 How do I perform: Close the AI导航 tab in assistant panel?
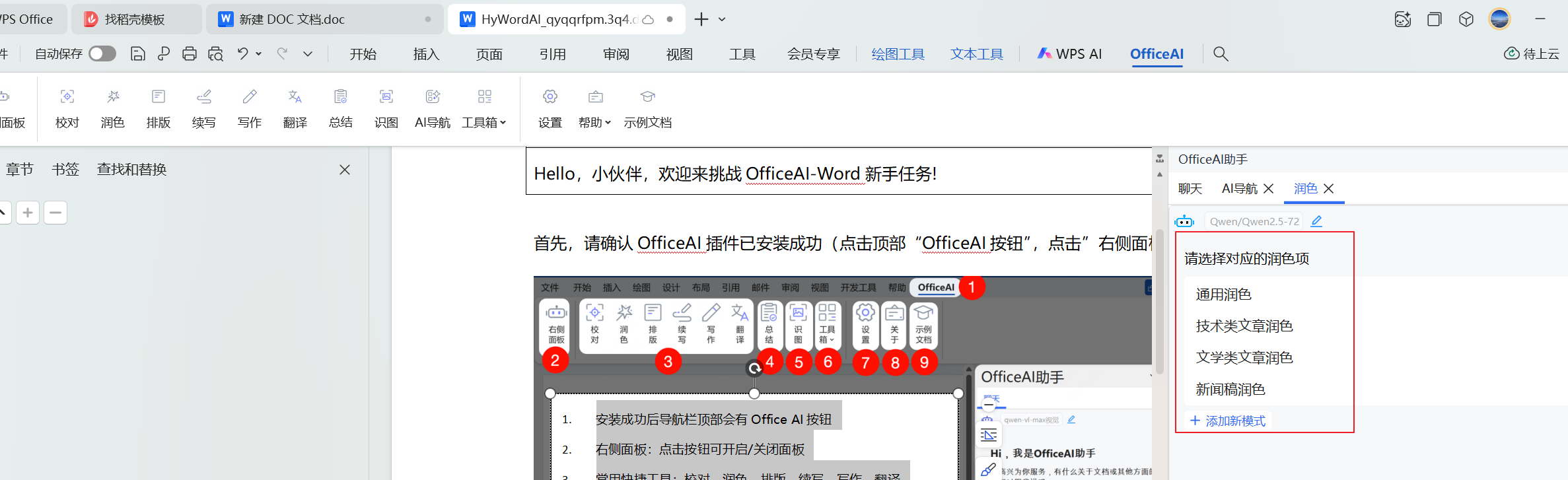coord(1268,189)
